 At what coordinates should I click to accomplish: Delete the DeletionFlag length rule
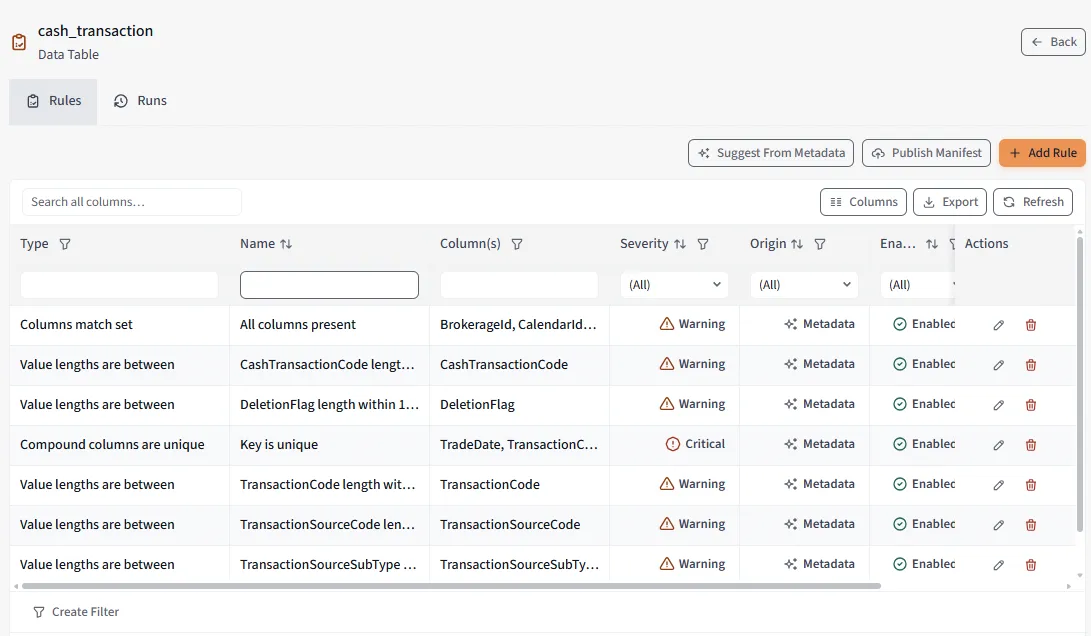tap(1031, 405)
